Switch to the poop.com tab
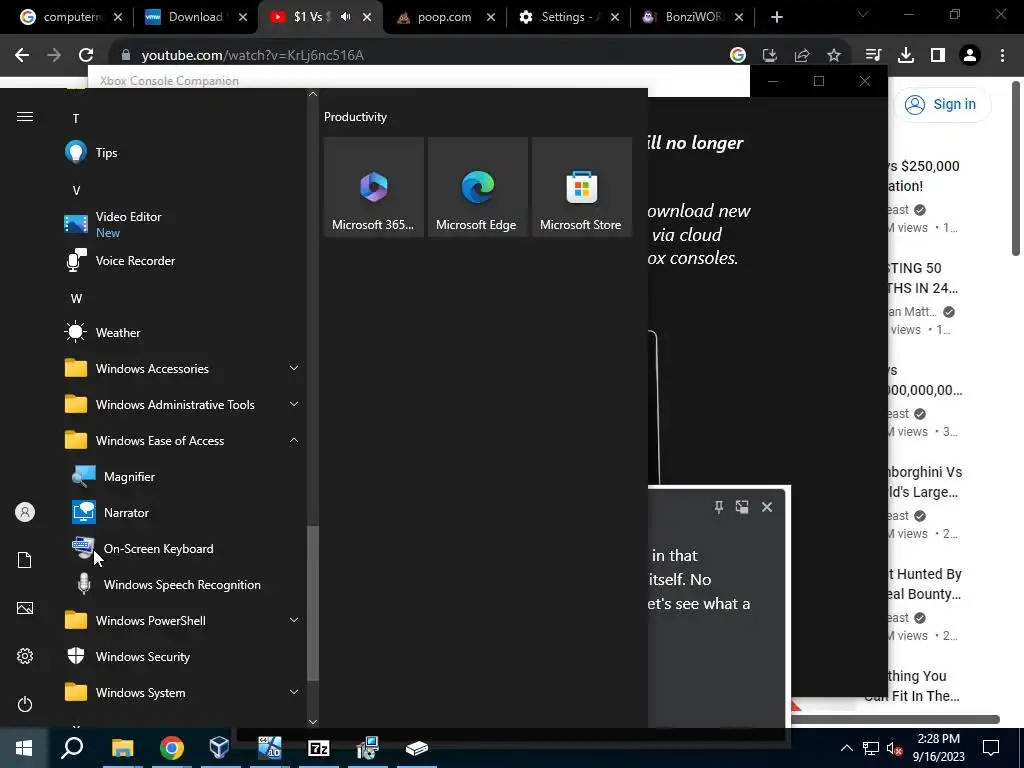This screenshot has height=768, width=1024. [446, 17]
